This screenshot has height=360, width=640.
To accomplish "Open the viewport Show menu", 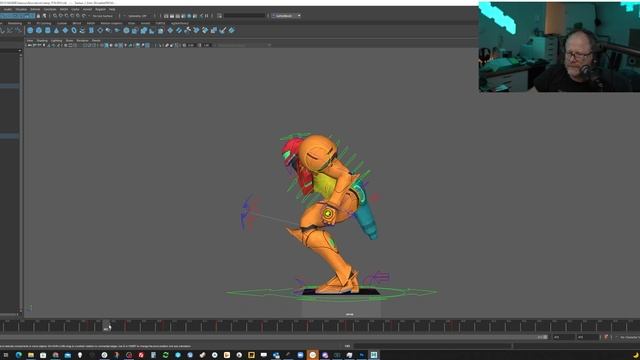I will tap(69, 41).
